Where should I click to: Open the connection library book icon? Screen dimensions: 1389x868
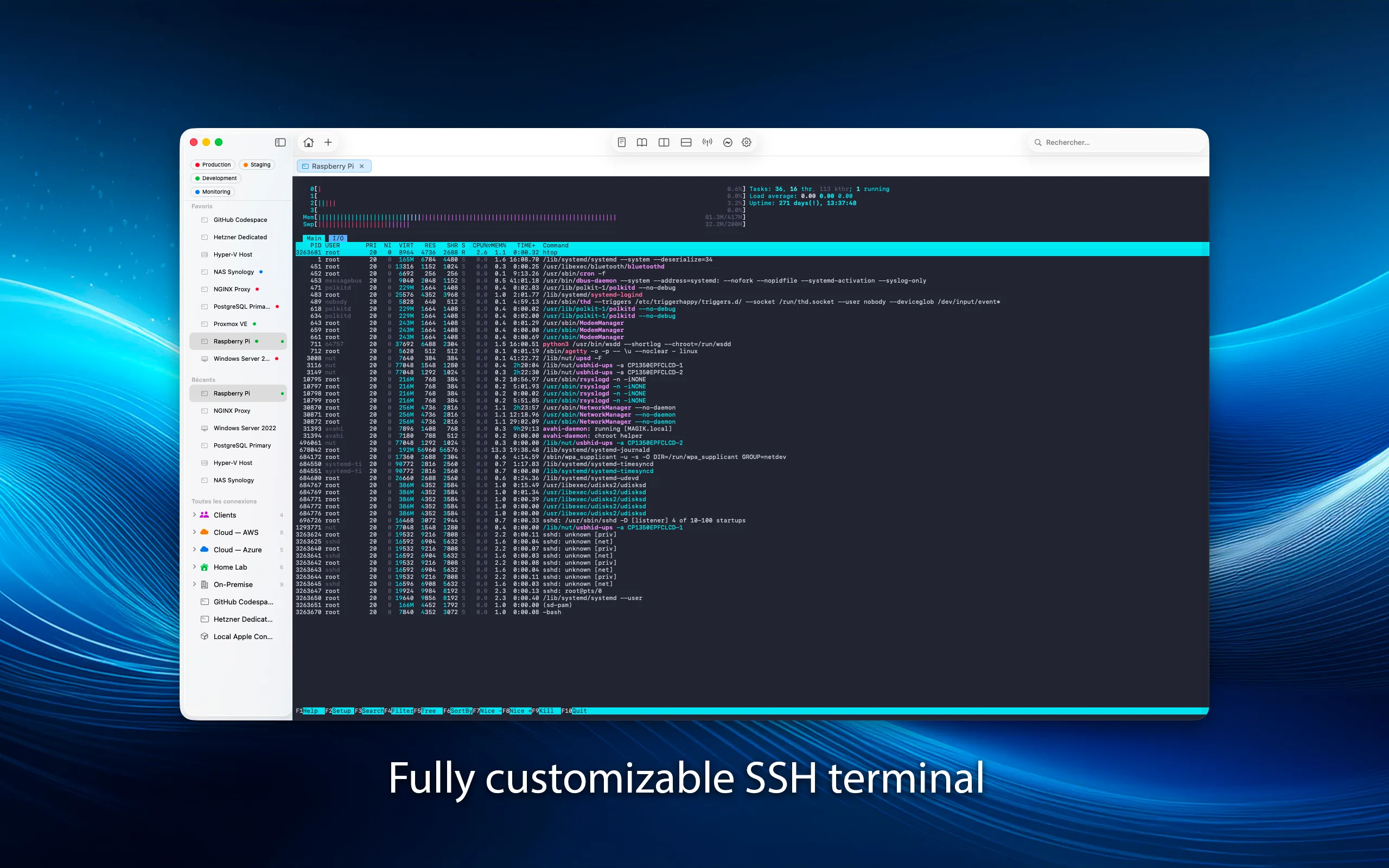point(642,142)
